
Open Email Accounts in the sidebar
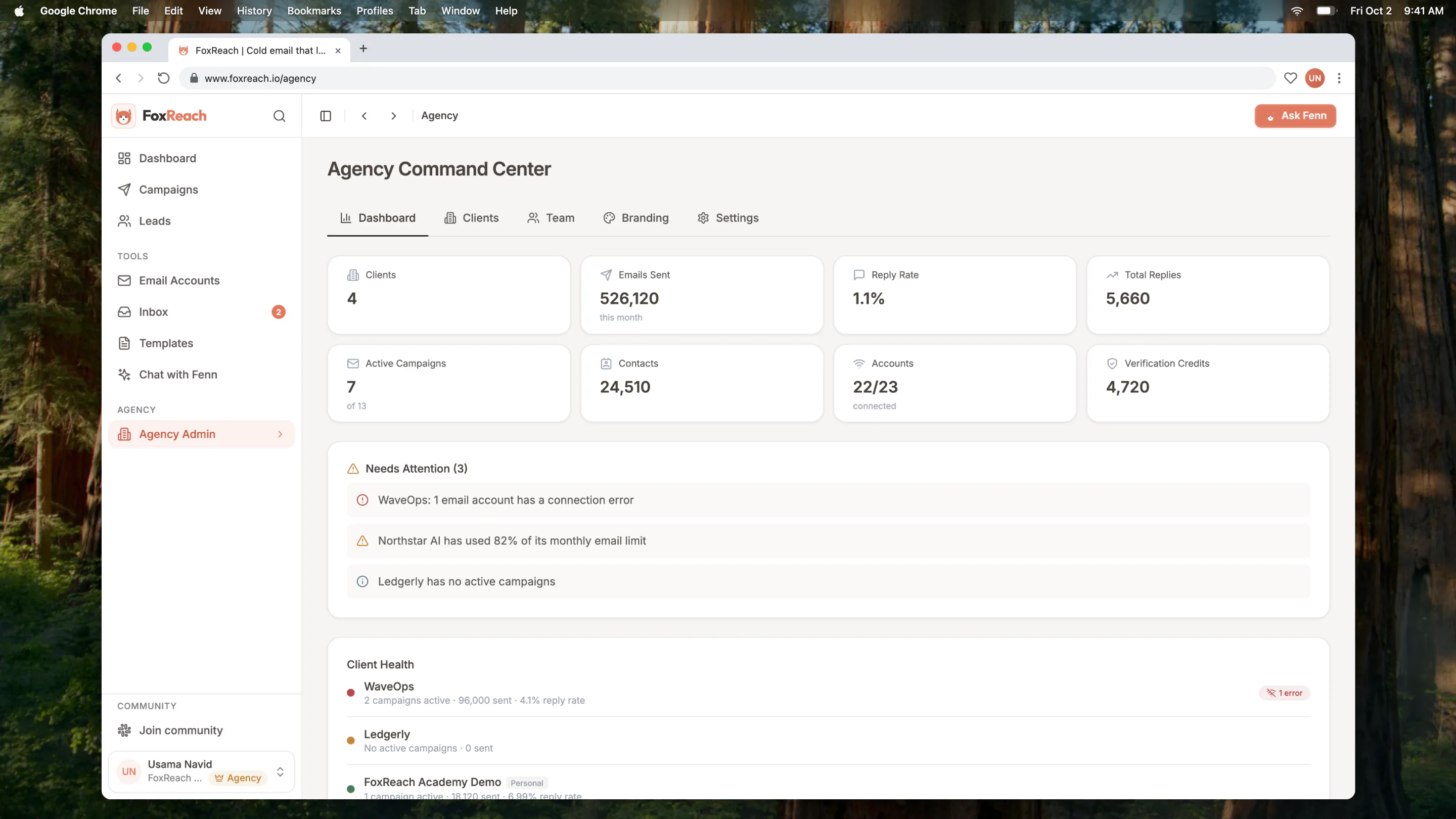(201, 281)
